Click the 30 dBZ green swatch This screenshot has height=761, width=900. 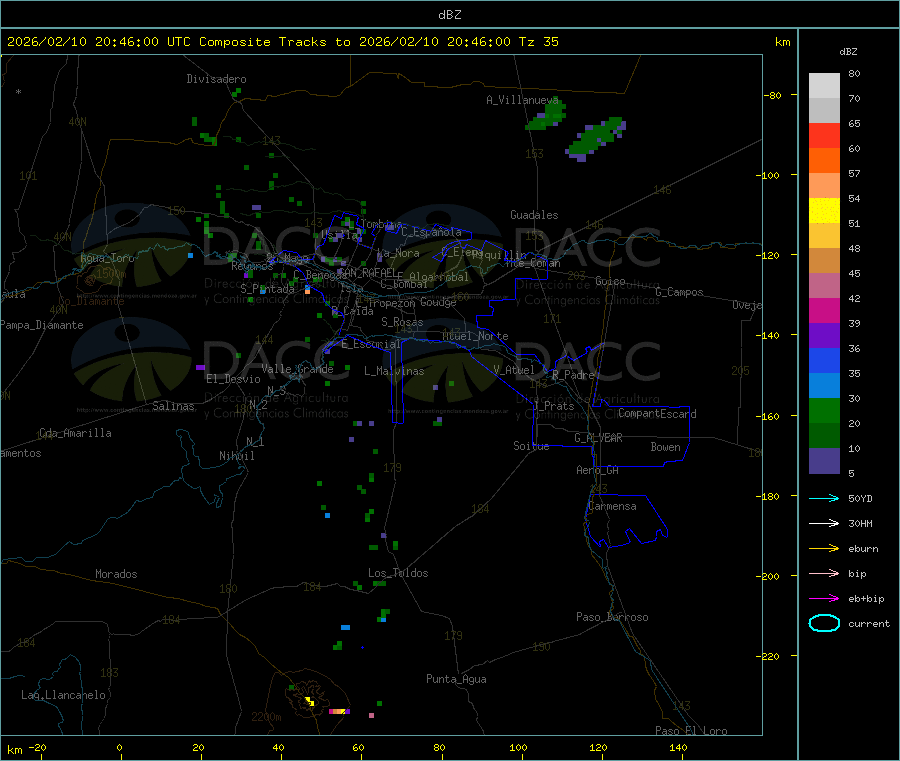pyautogui.click(x=824, y=410)
